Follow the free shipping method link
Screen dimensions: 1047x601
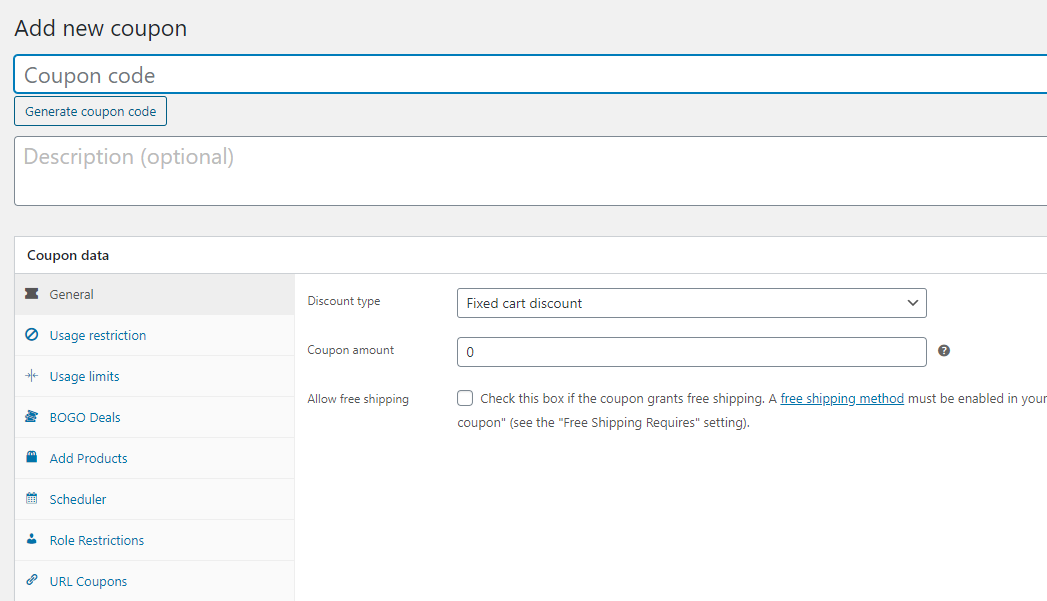point(842,398)
